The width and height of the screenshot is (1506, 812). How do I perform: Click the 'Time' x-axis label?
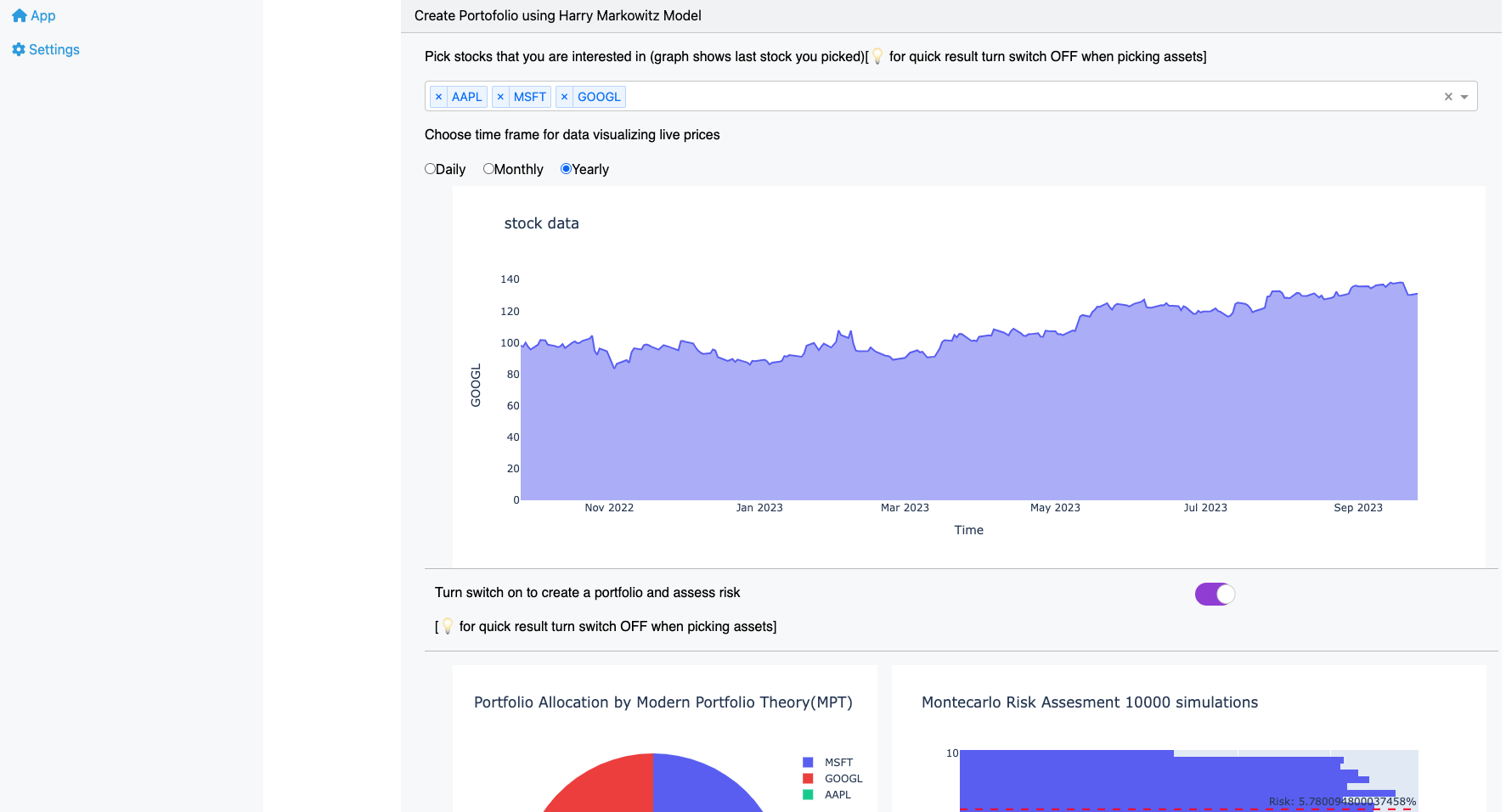tap(969, 530)
